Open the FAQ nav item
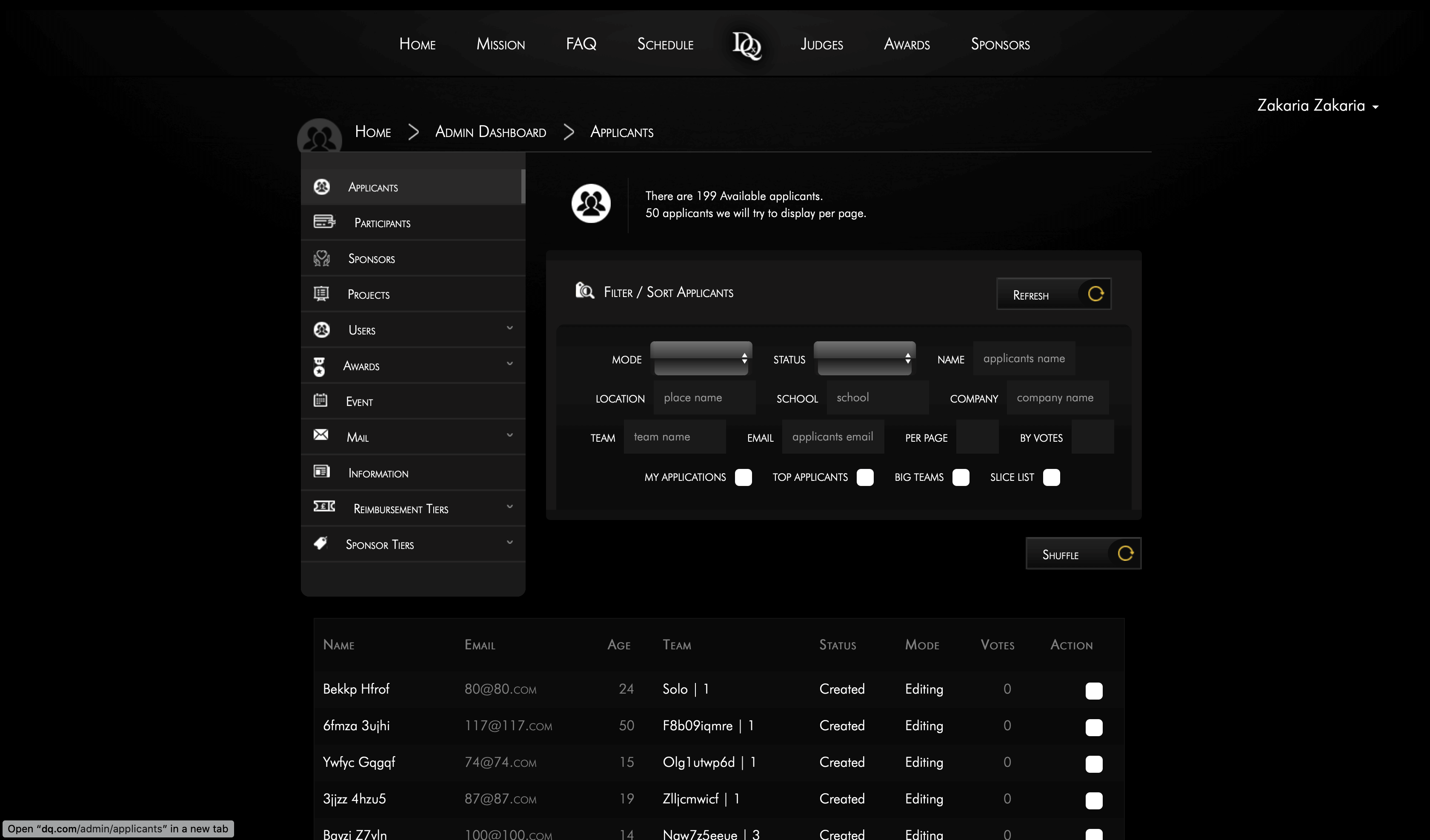The width and height of the screenshot is (1430, 840). pos(581,44)
